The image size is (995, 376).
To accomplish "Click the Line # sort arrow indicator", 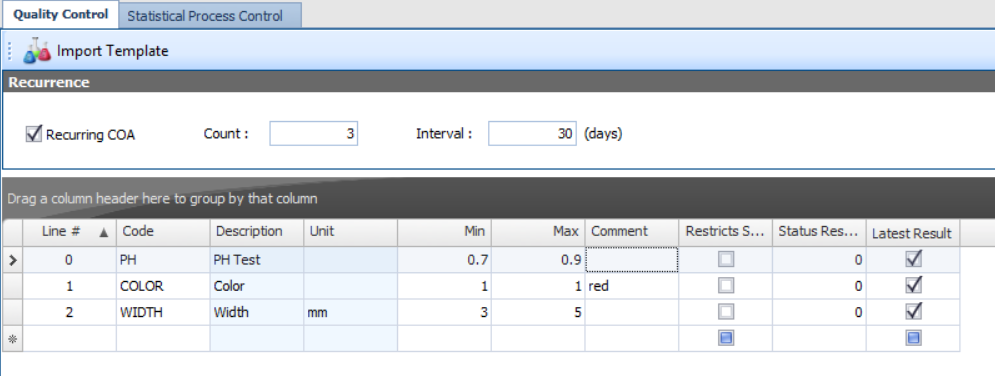I will 104,233.
